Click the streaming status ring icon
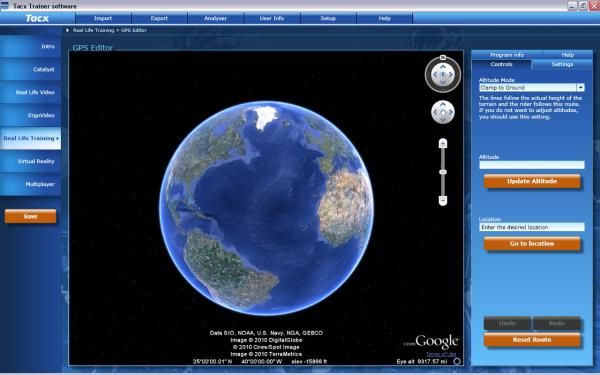 click(x=457, y=361)
